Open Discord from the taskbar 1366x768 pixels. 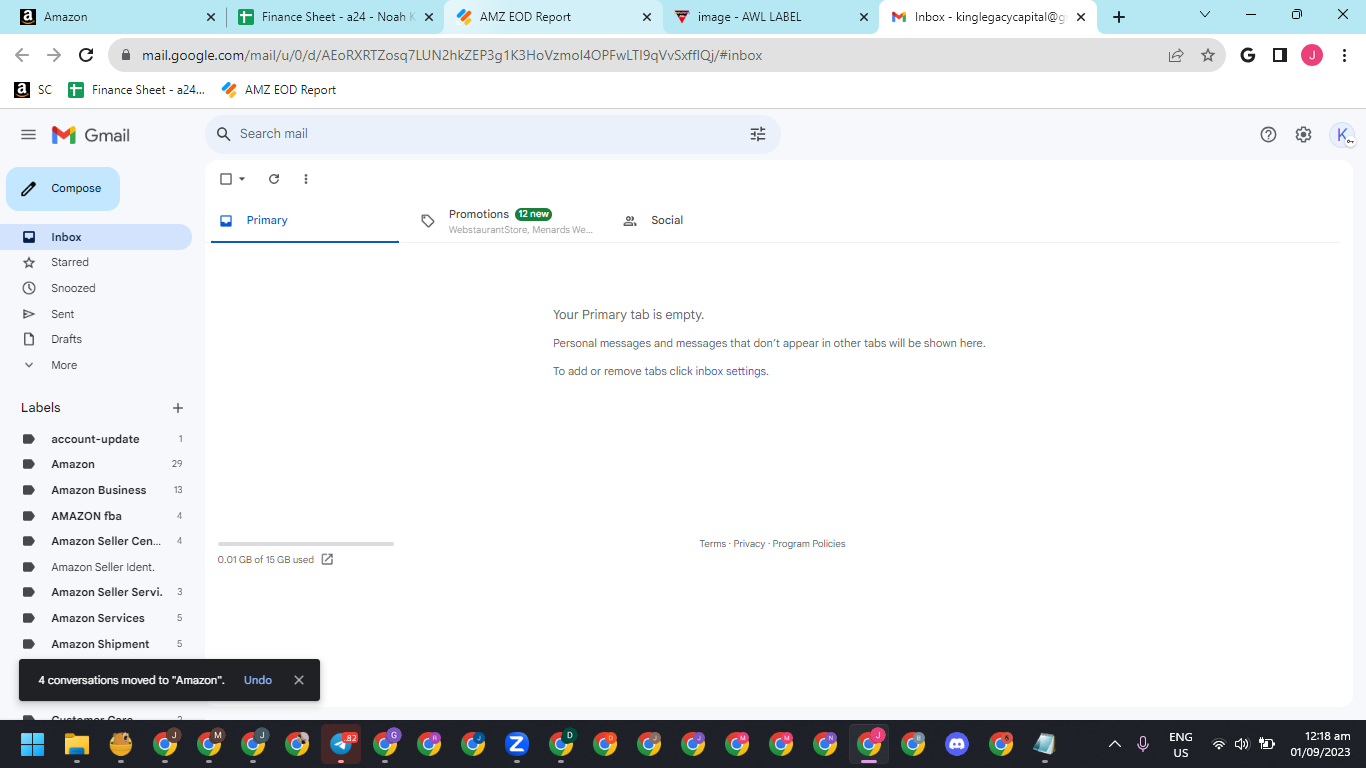957,744
